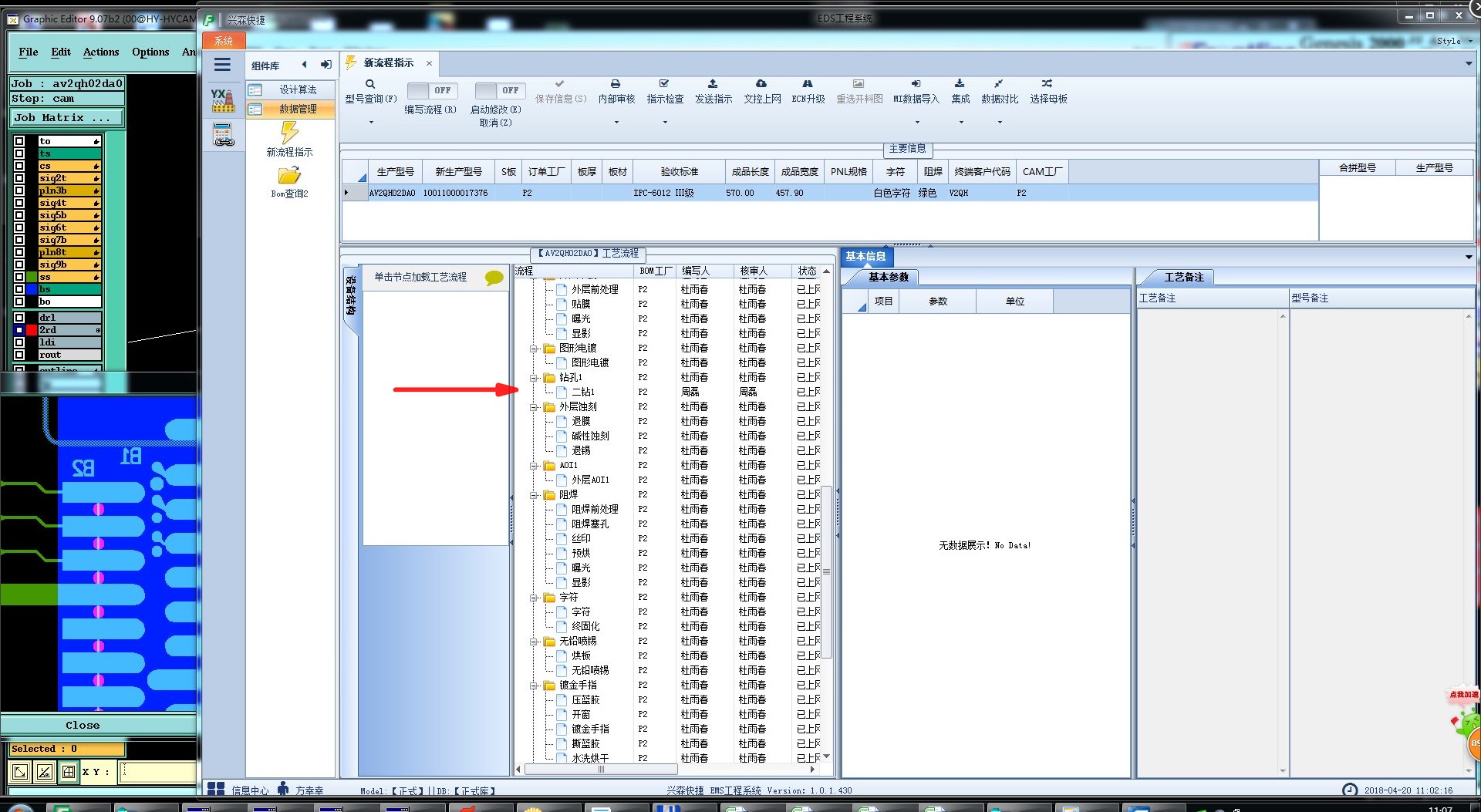This screenshot has width=1481, height=812.
Task: Open Bom查询2 folder icon
Action: click(289, 176)
